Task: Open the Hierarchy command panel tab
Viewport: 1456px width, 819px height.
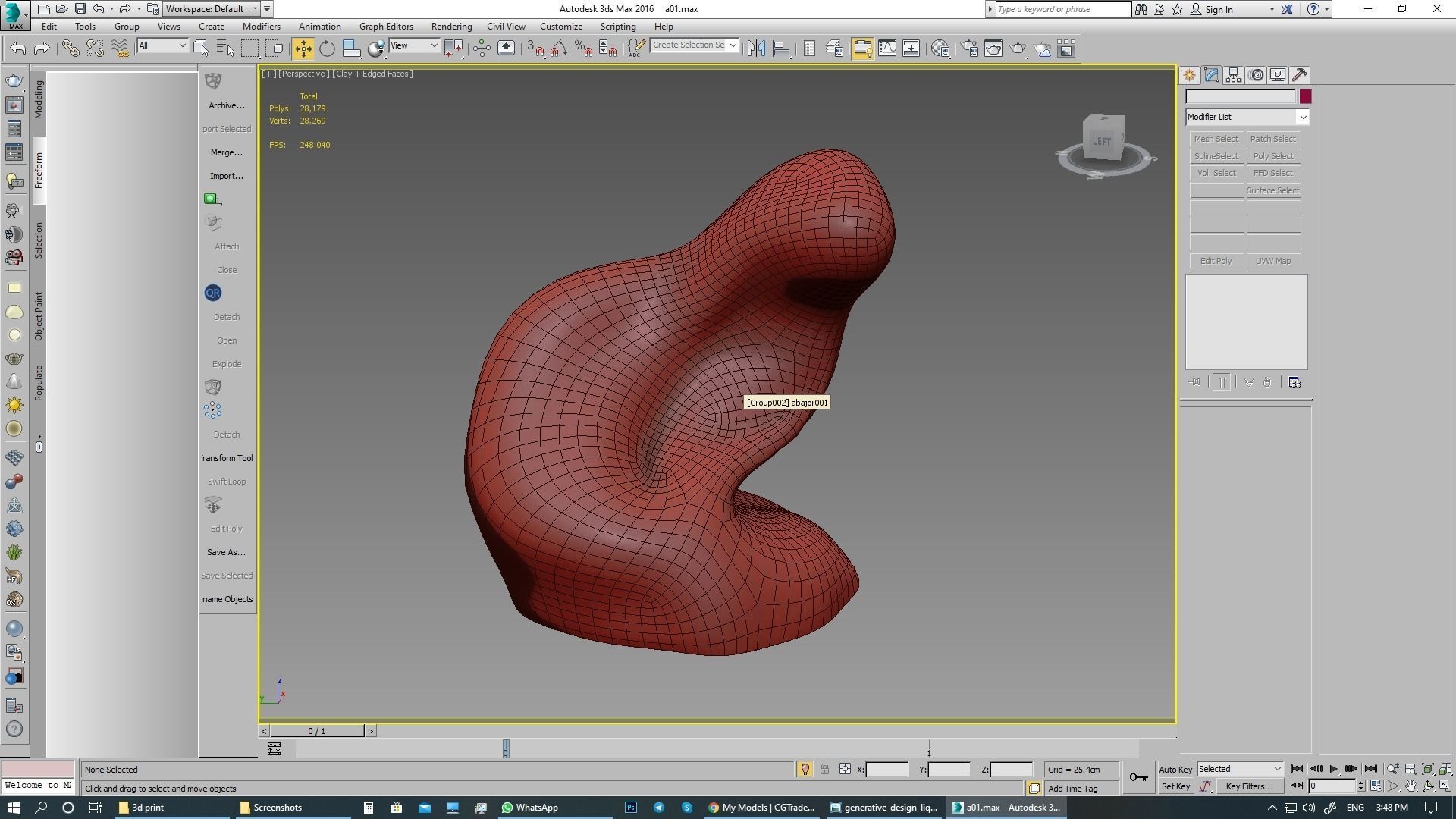Action: (1233, 75)
